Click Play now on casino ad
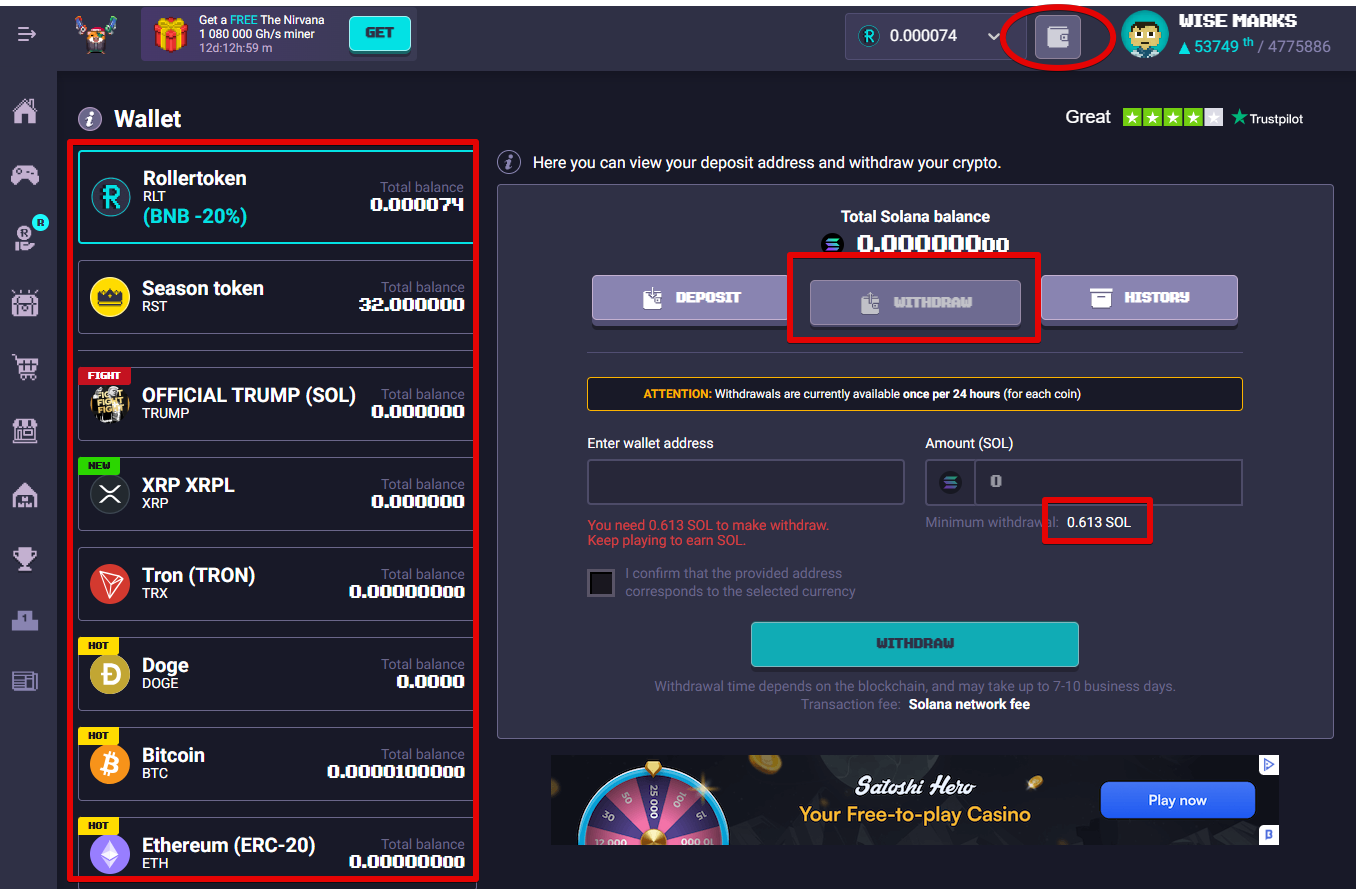Viewport: 1356px width, 889px height. pos(1177,800)
